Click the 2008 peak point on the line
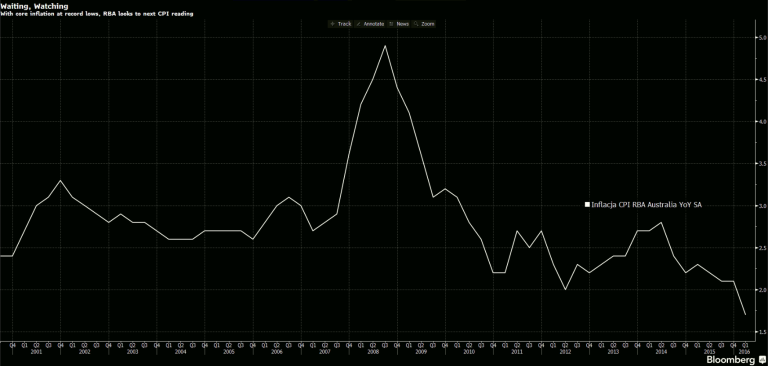768x366 pixels. pos(385,46)
